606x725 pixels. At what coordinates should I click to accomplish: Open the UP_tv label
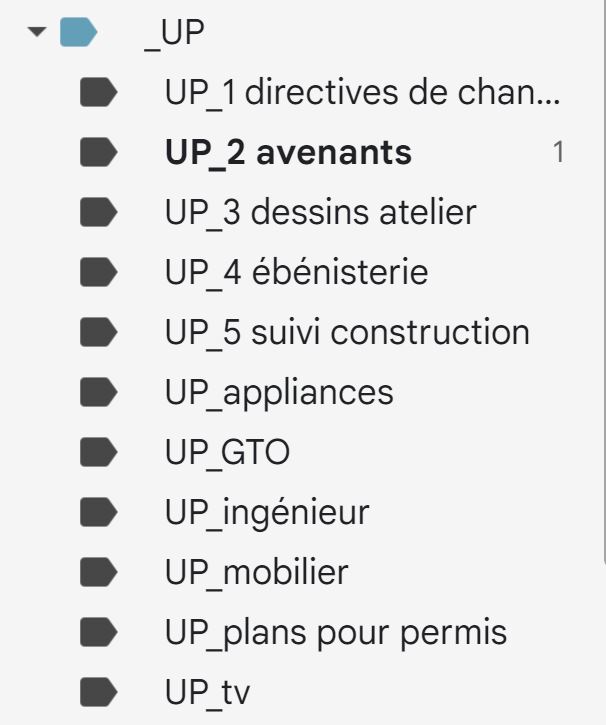tap(207, 692)
